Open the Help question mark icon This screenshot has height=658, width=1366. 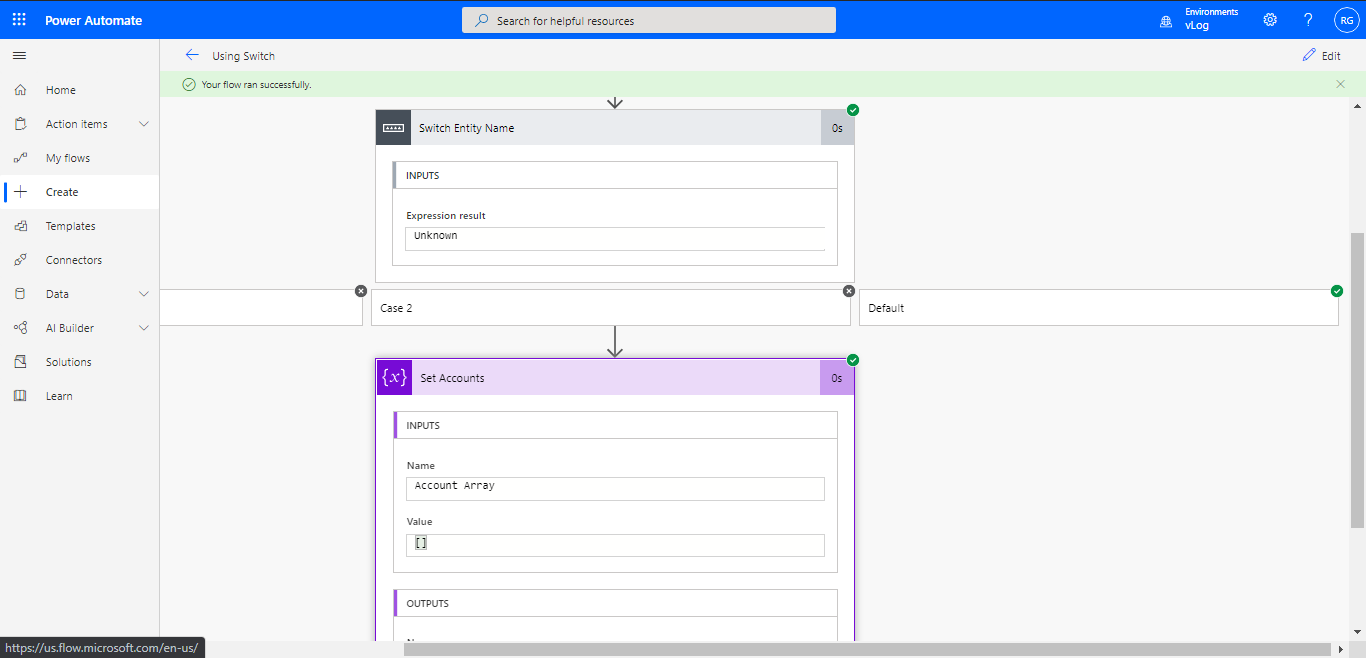point(1307,19)
